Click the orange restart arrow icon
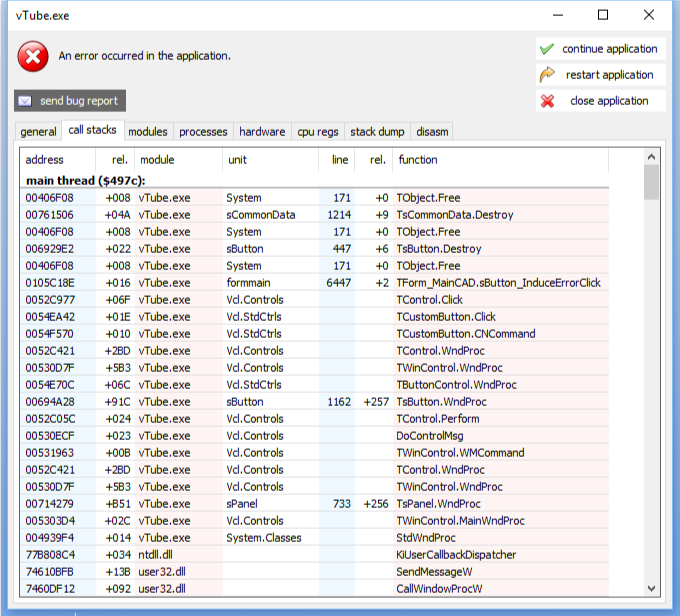Screen dimensions: 680x616 [x=547, y=75]
